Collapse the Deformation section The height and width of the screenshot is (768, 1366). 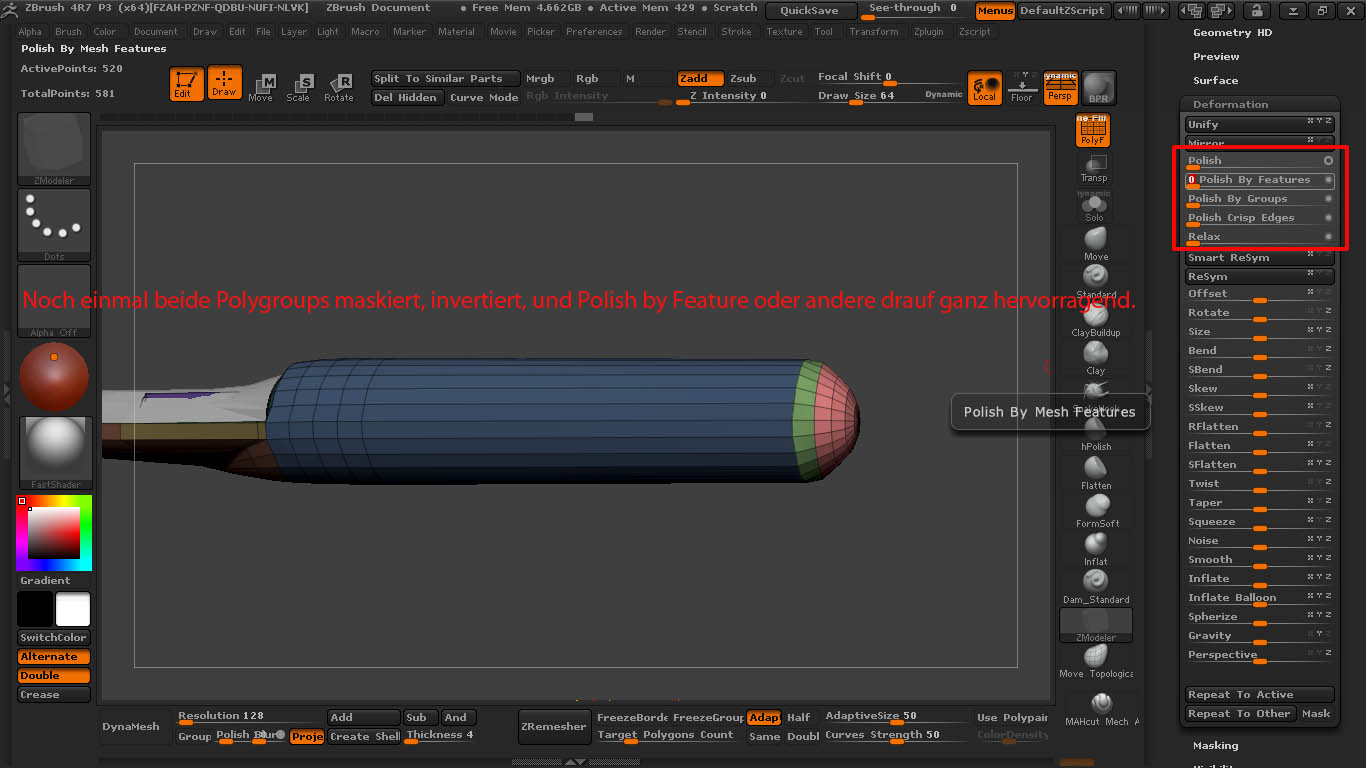click(1230, 104)
